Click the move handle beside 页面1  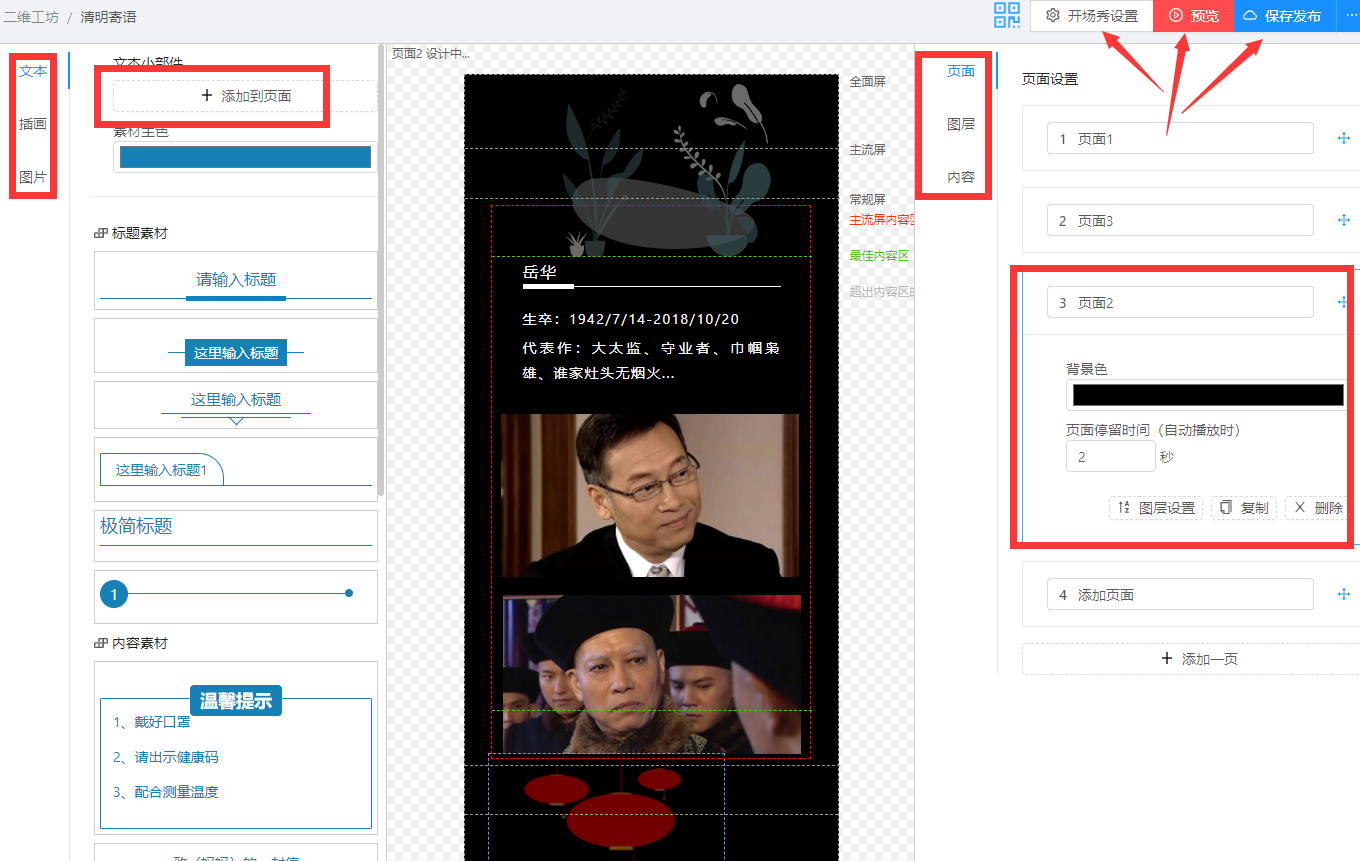click(x=1343, y=139)
